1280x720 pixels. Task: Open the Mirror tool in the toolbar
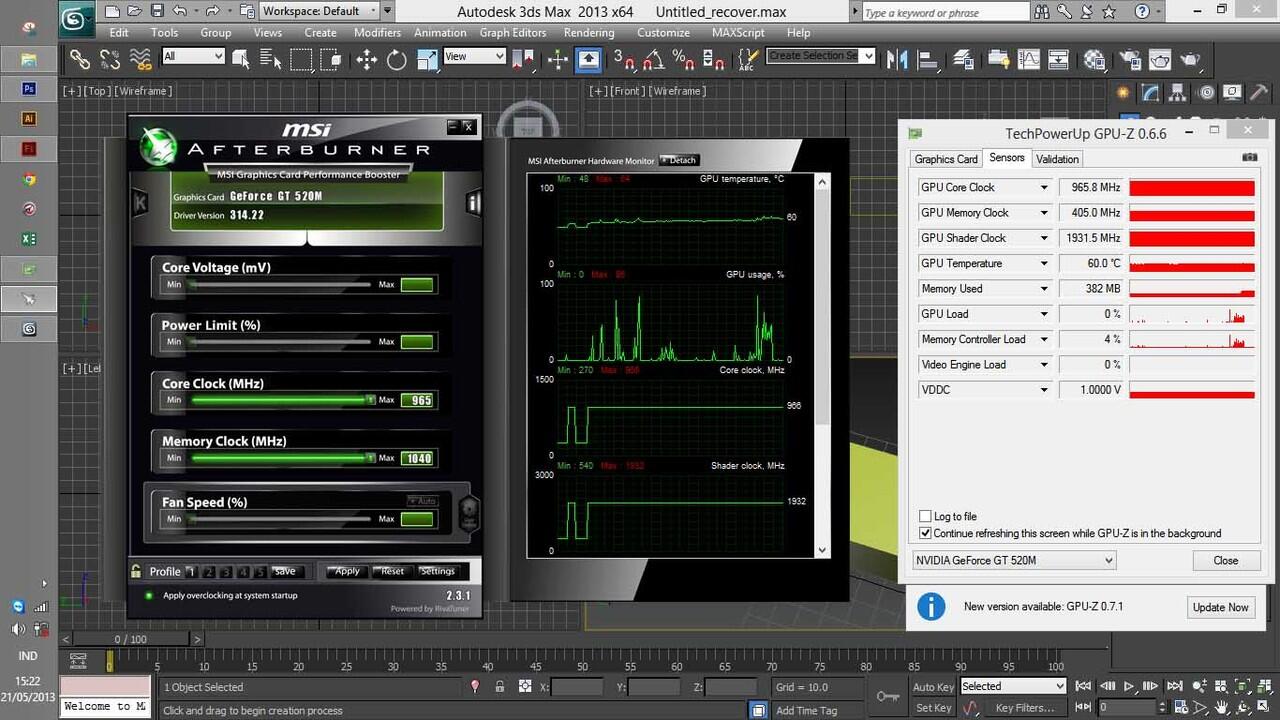coord(897,60)
